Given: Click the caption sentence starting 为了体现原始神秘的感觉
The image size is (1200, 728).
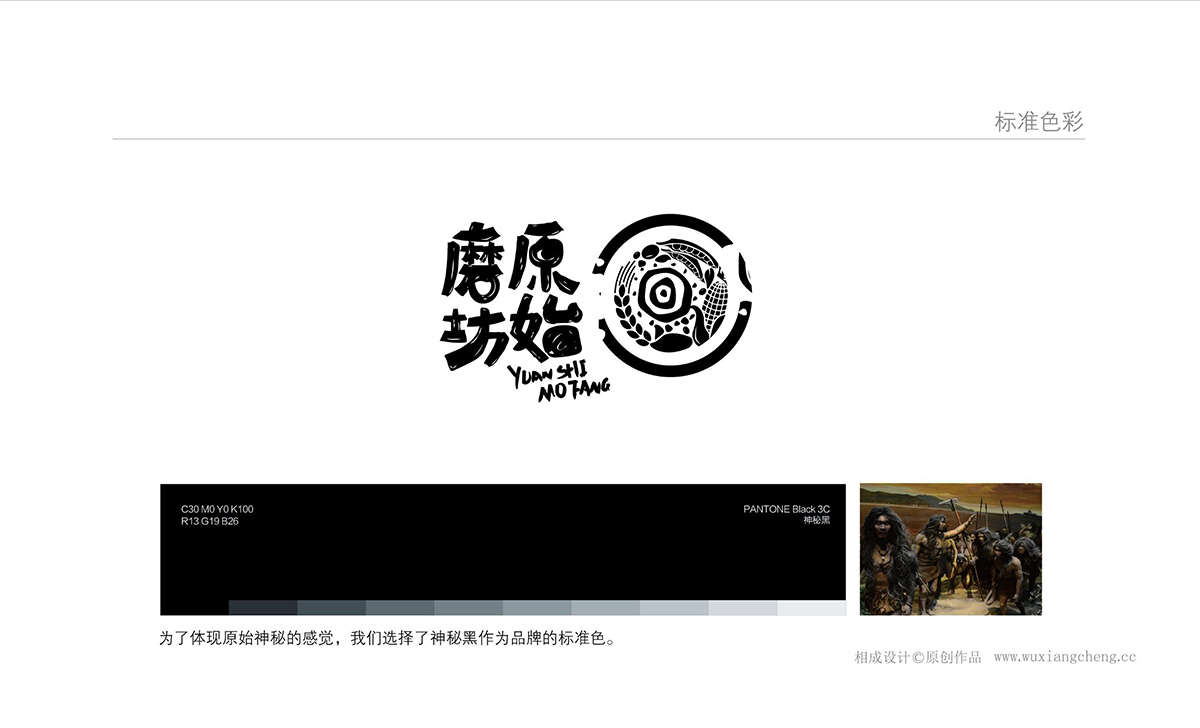Looking at the screenshot, I should point(387,637).
